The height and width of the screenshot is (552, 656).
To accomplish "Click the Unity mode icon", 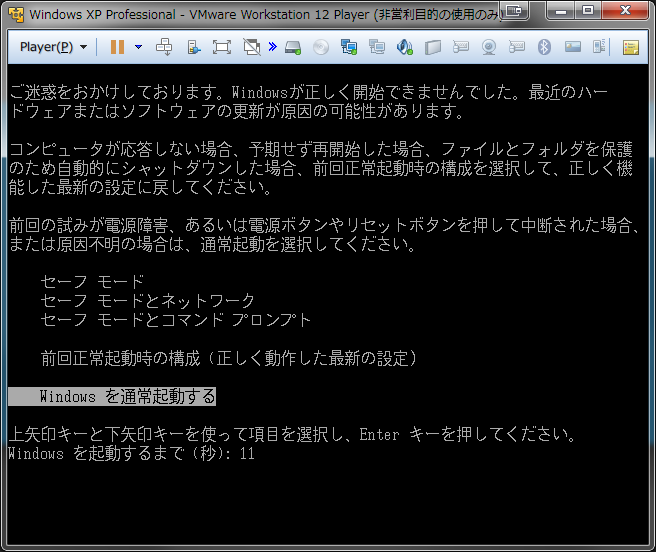I will pos(251,47).
